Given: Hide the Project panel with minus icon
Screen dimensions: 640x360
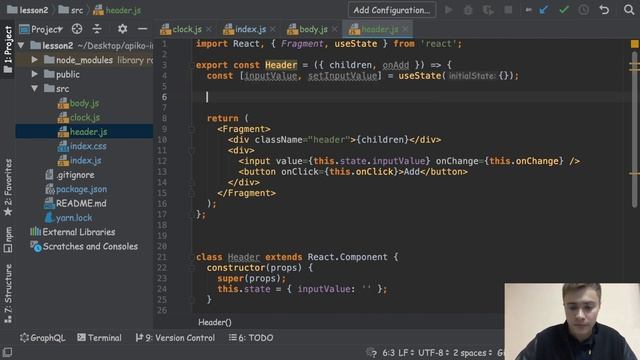Looking at the screenshot, I should pos(142,29).
